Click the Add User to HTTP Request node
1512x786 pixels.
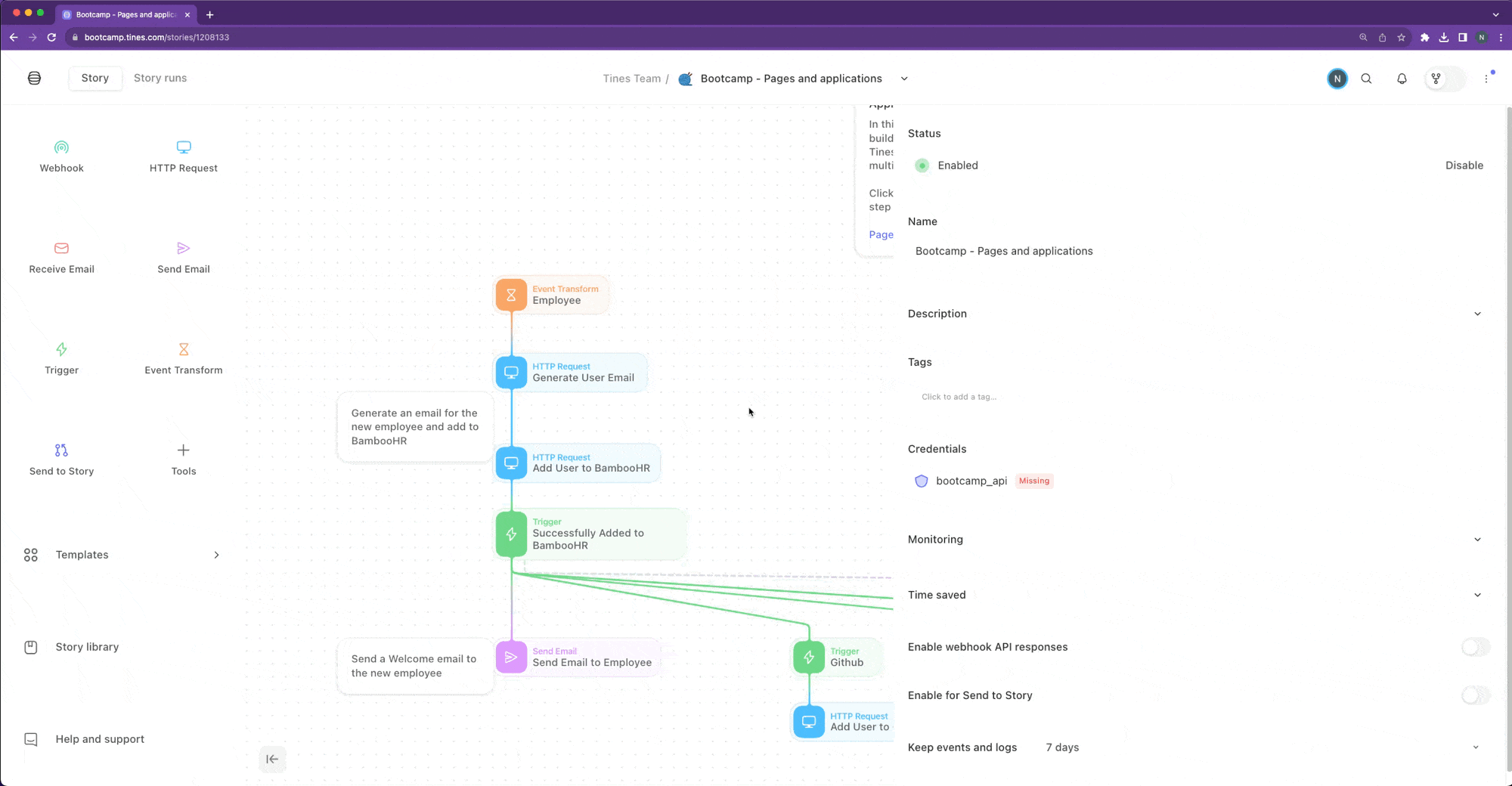tap(842, 722)
